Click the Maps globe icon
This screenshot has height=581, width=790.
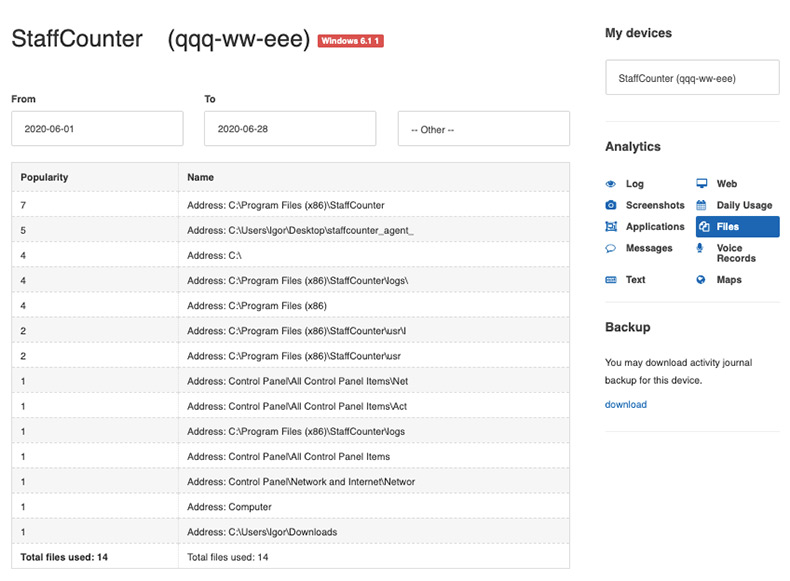click(x=701, y=280)
